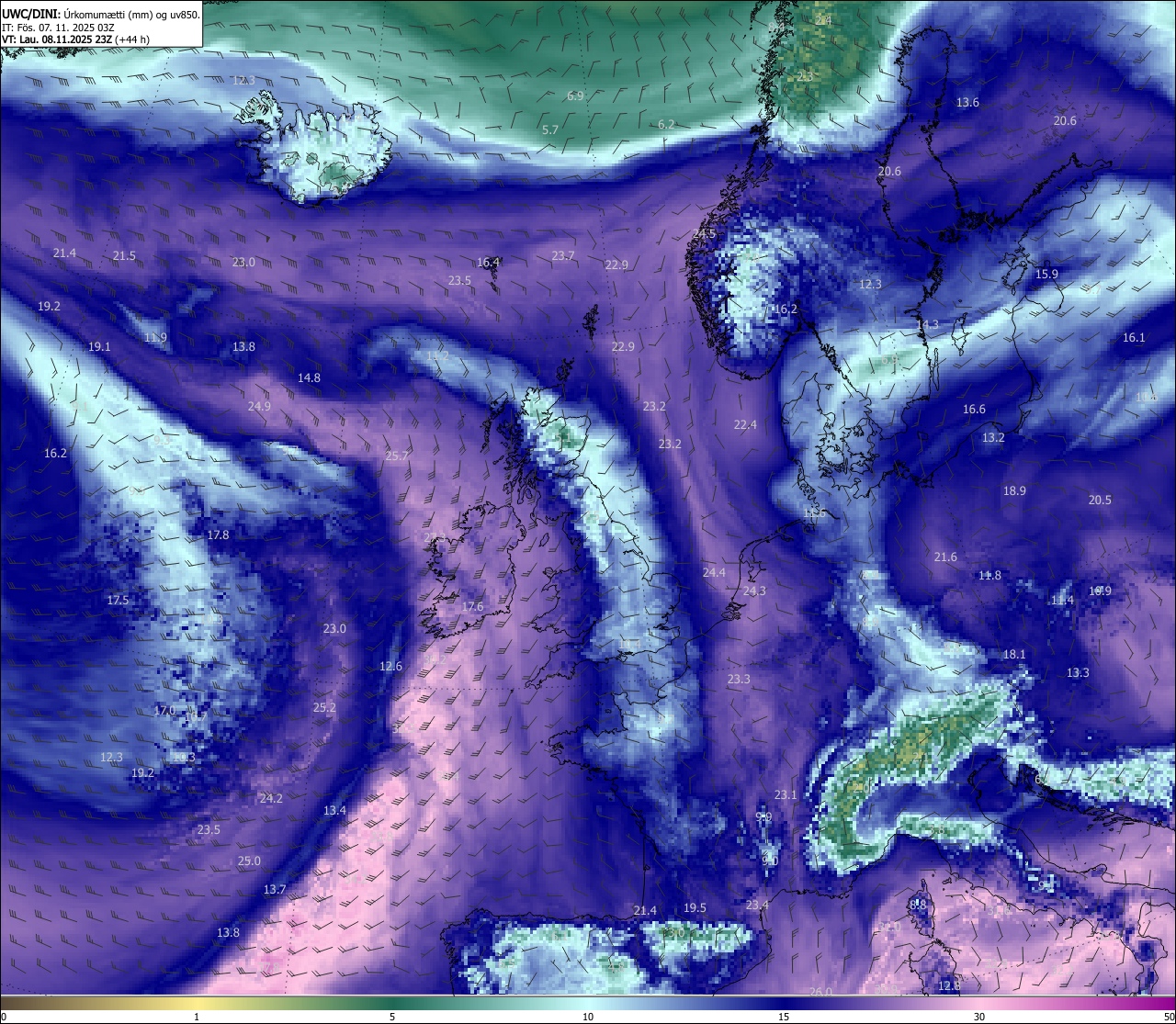
Task: Click the color scale tick label 5
Action: [392, 1017]
